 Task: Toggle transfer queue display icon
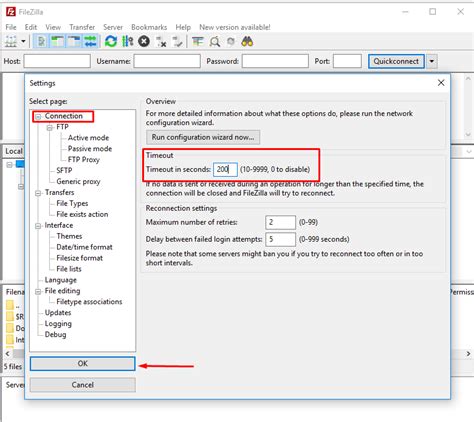[90, 42]
